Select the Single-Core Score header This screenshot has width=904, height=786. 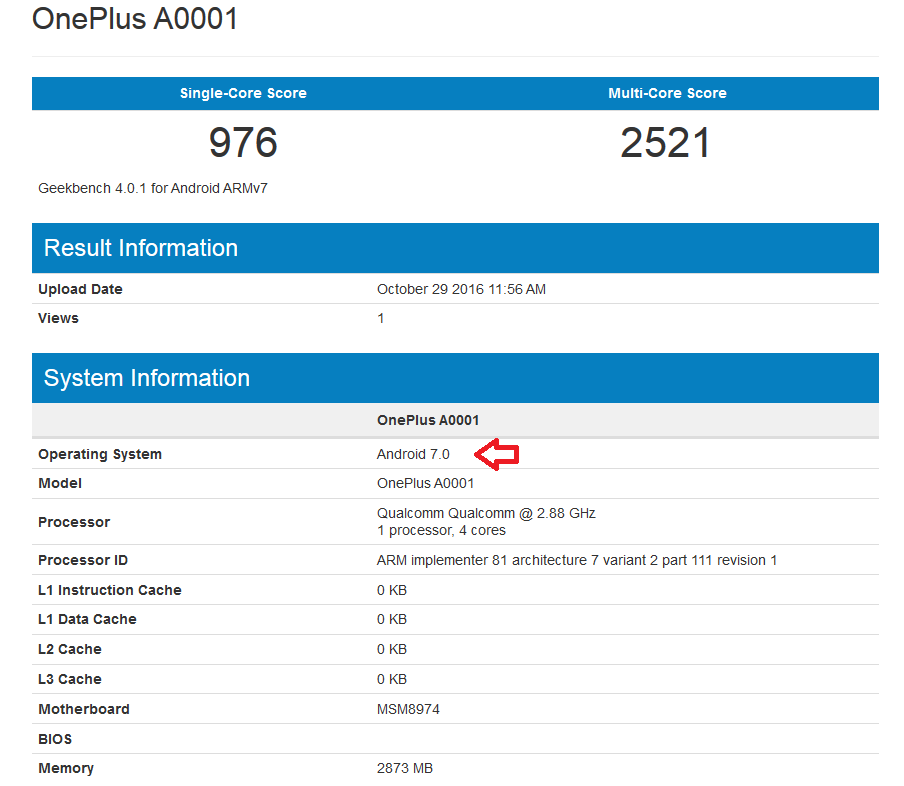[243, 93]
